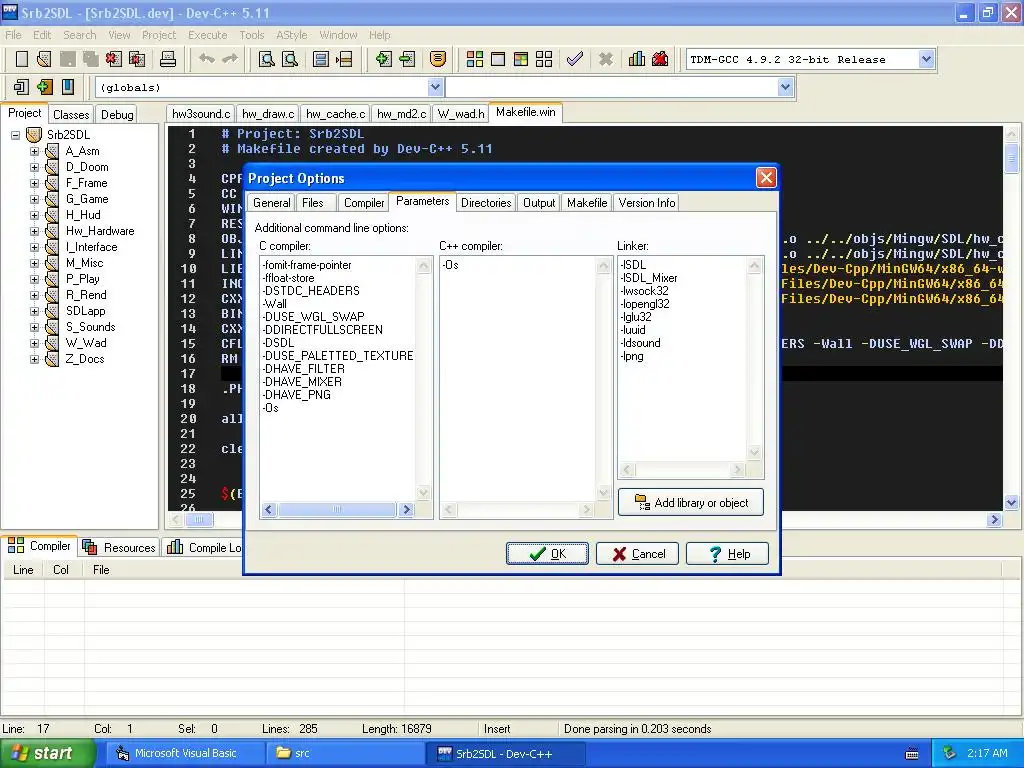Expand the P_Play folder node
1024x768 pixels.
coord(34,280)
